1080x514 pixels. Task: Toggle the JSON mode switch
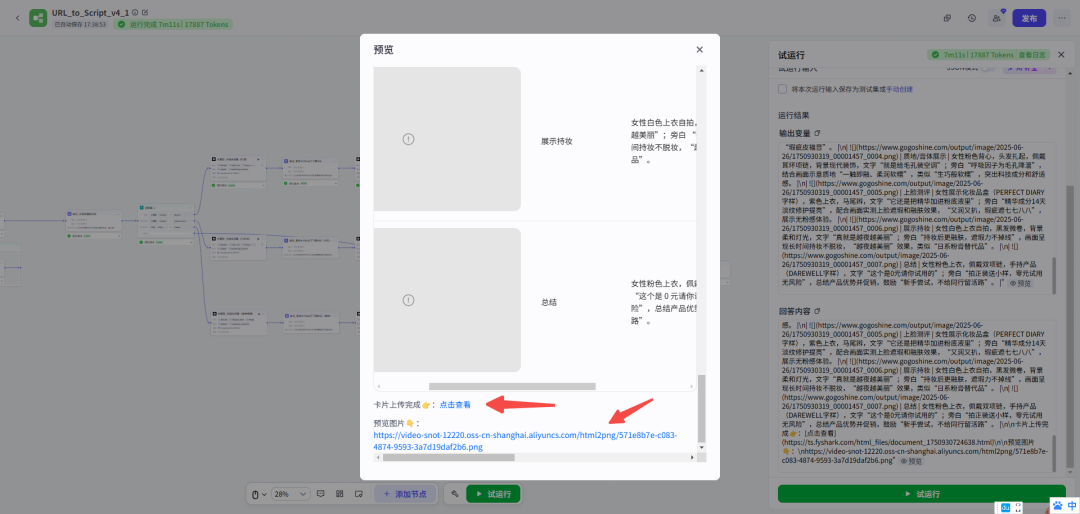click(987, 68)
